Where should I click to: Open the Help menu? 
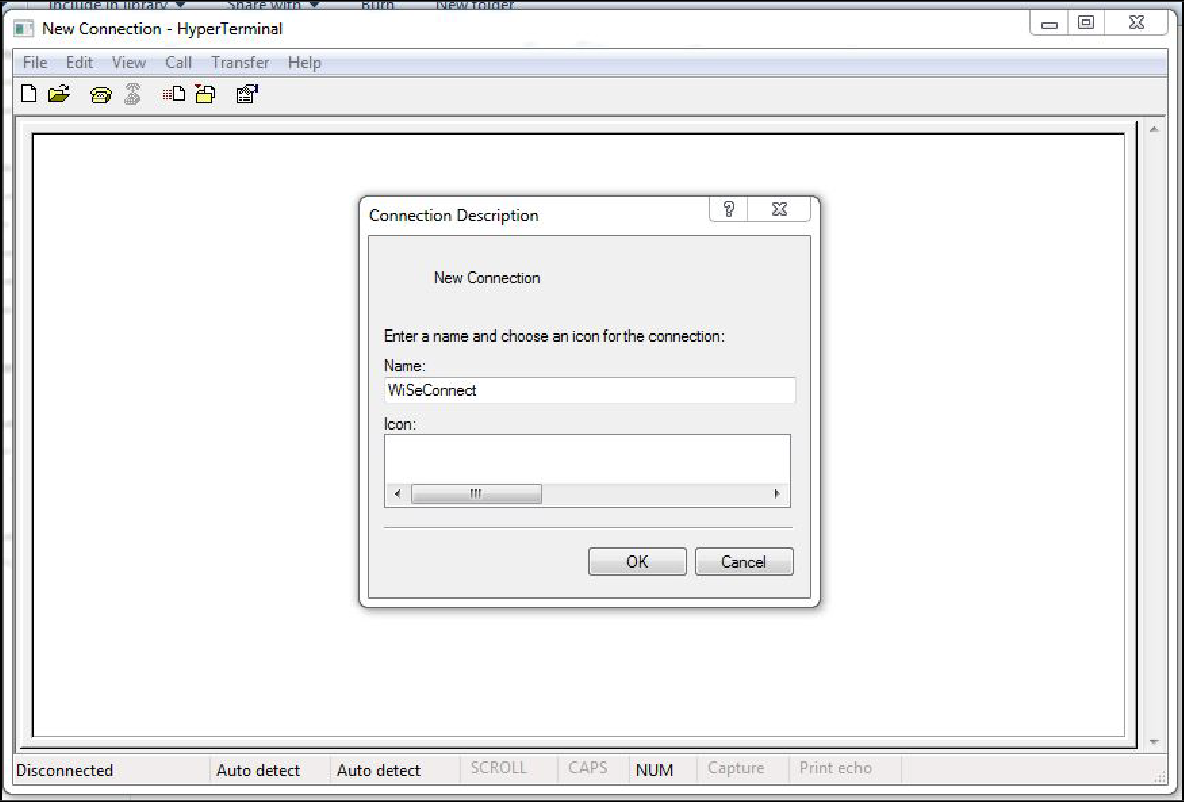tap(304, 62)
